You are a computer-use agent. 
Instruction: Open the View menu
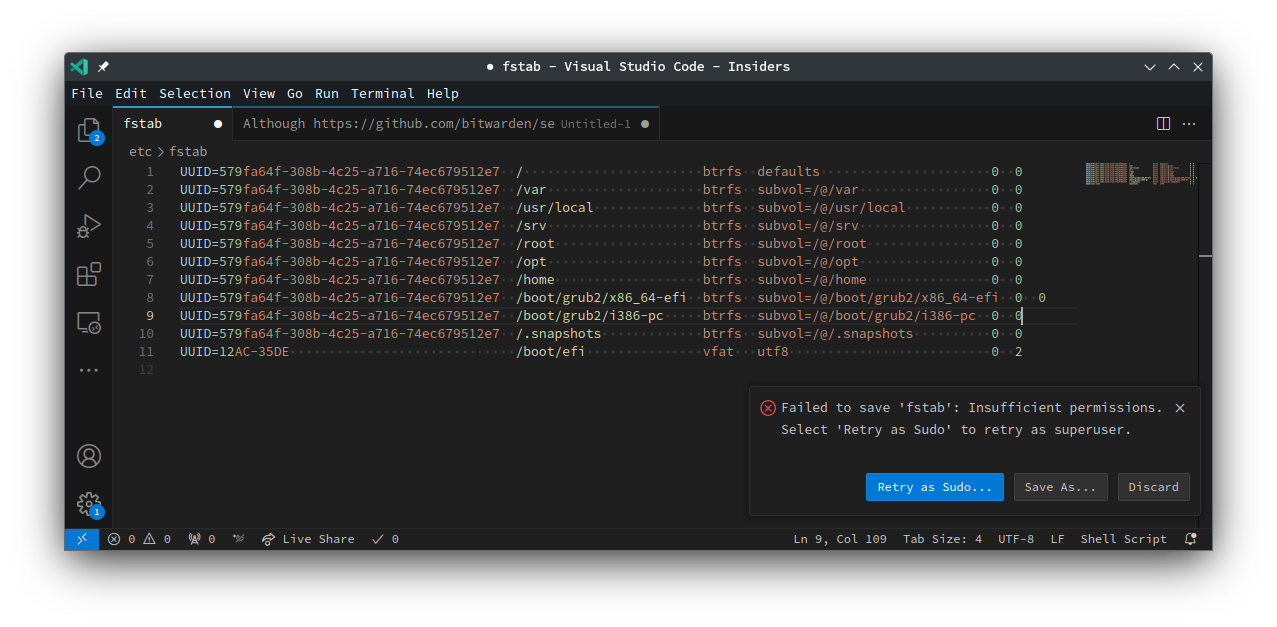pyautogui.click(x=259, y=93)
